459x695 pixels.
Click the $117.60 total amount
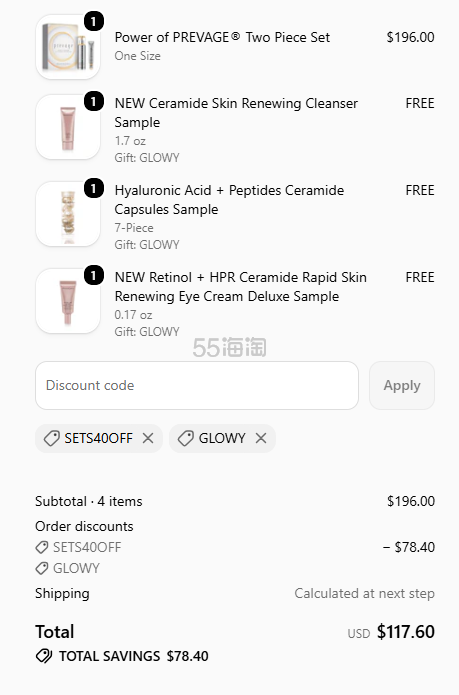pyautogui.click(x=405, y=632)
